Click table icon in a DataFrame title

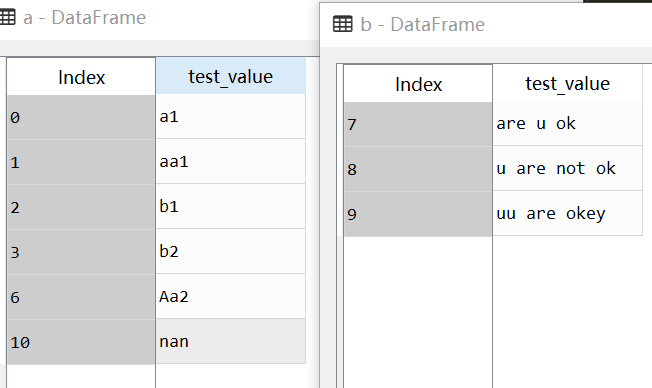click(7, 17)
